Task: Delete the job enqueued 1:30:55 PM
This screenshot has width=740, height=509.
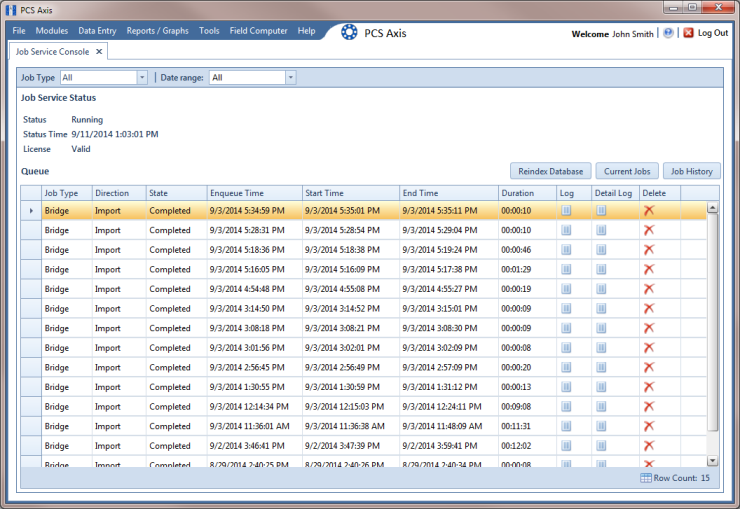Action: coord(649,387)
